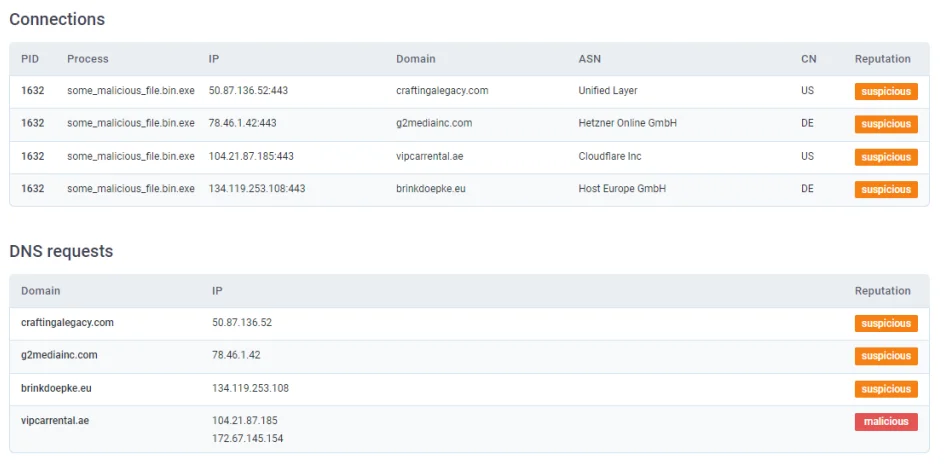Click the suspicious badge for g2mediainc.com DNS
The height and width of the screenshot is (473, 949).
click(x=886, y=356)
